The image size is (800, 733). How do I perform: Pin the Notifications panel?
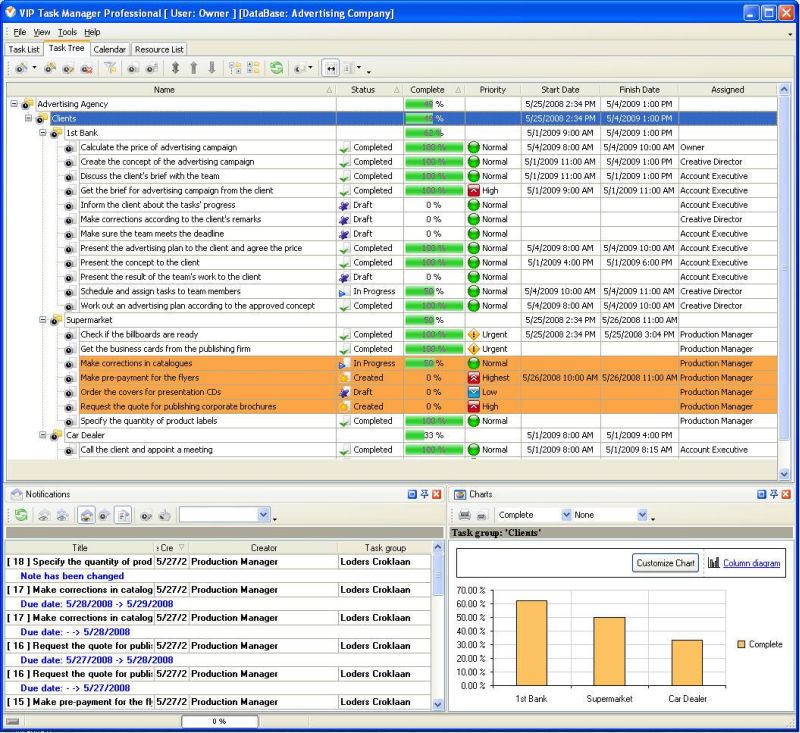tap(424, 494)
